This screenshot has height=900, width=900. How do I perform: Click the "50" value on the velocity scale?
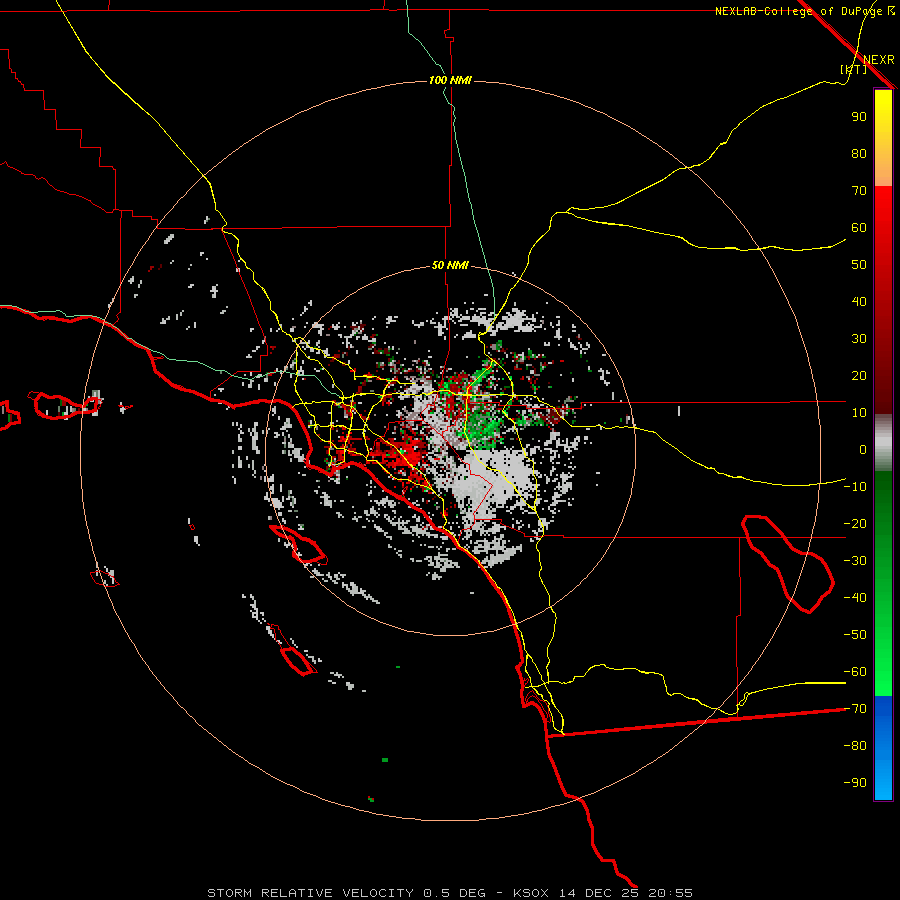pos(859,265)
